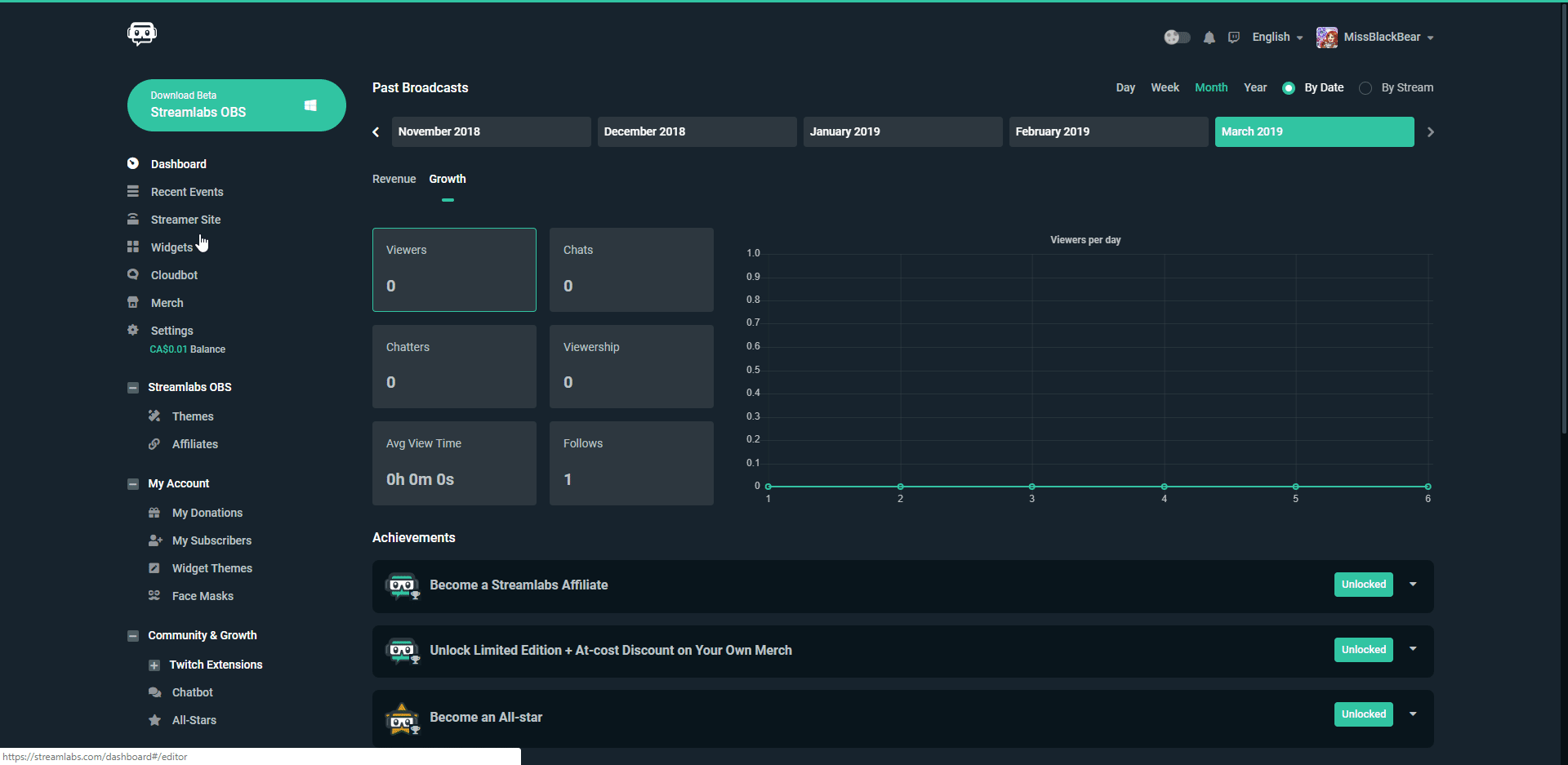Click the Streamlabs logo
The image size is (1568, 765).
(x=141, y=33)
